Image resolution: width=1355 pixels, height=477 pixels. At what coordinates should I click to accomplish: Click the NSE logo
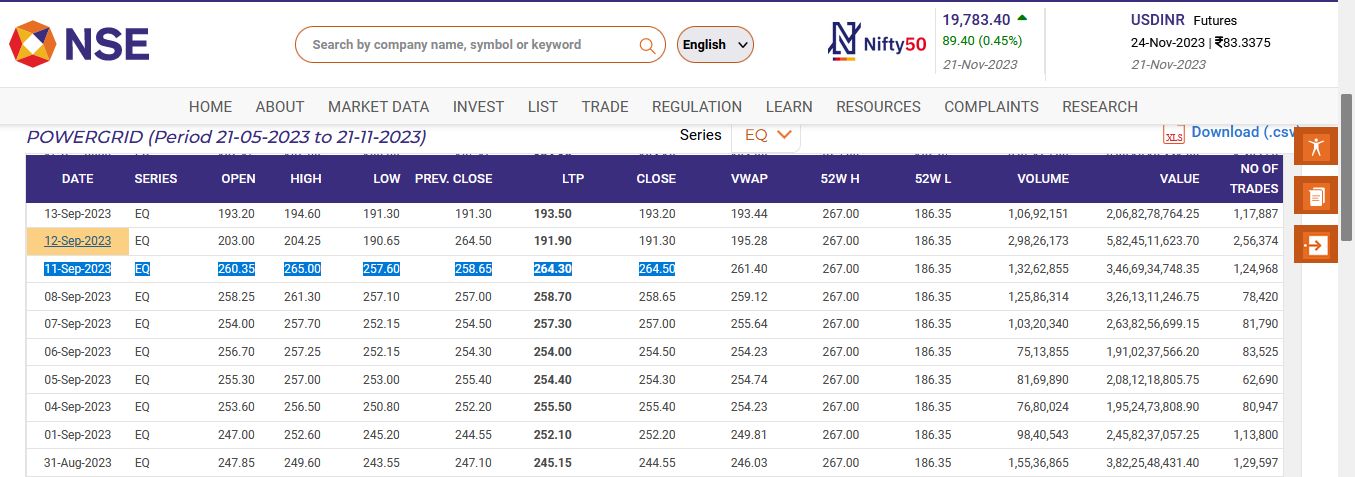(x=80, y=45)
